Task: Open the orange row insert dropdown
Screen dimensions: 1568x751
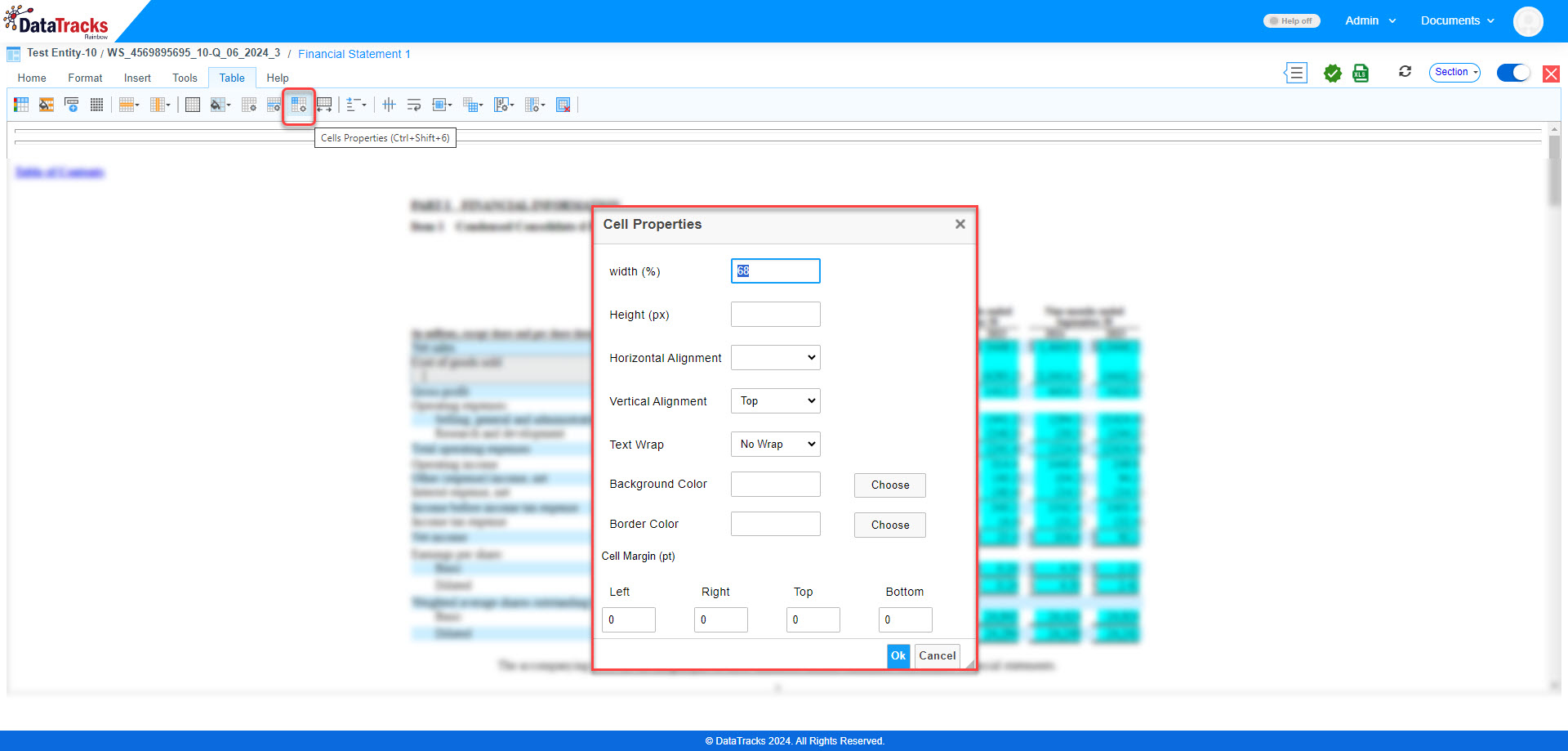Action: (129, 105)
